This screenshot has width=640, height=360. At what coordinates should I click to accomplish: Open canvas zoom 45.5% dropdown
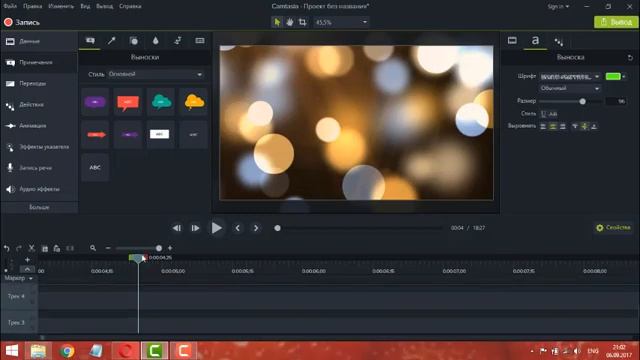[341, 22]
